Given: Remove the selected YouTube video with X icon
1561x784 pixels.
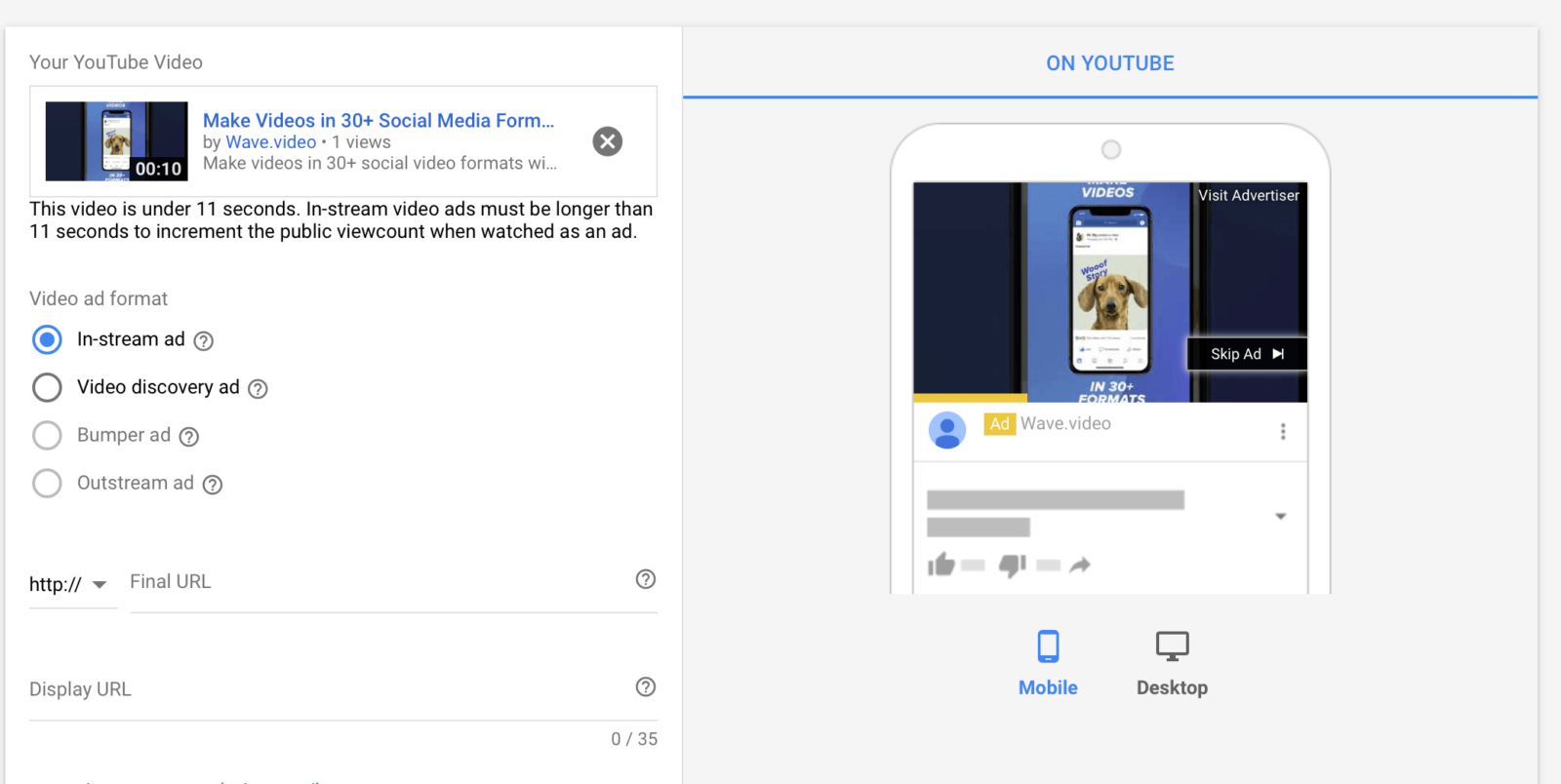Looking at the screenshot, I should [x=608, y=141].
